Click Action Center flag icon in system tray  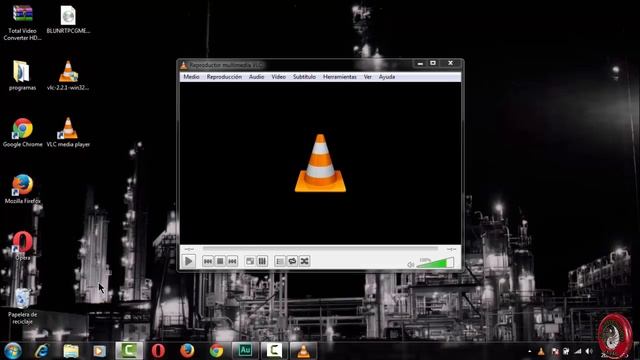[555, 351]
